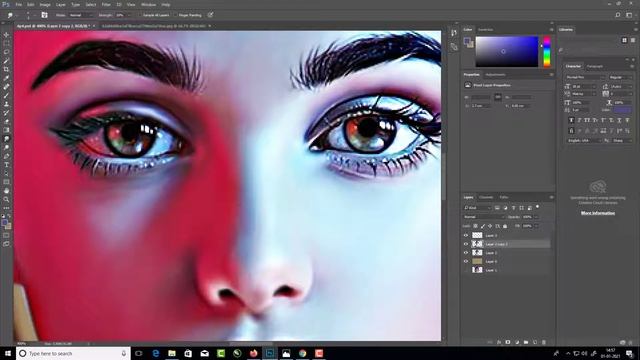640x360 pixels.
Task: Select the Brush tool
Action: [6, 95]
